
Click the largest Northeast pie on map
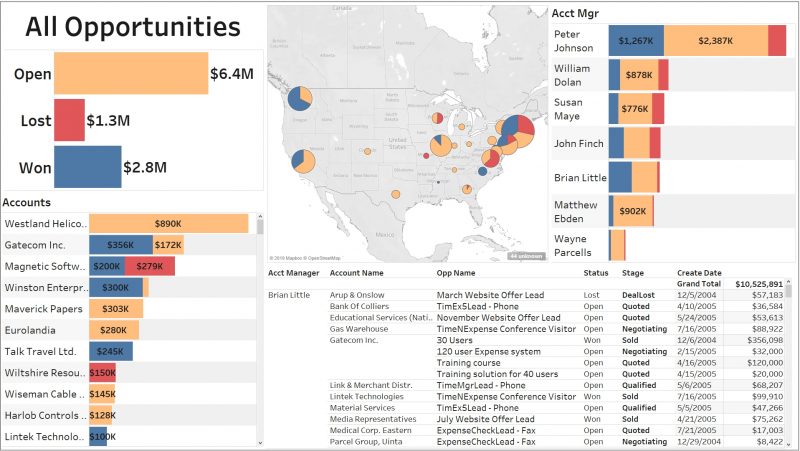[518, 132]
